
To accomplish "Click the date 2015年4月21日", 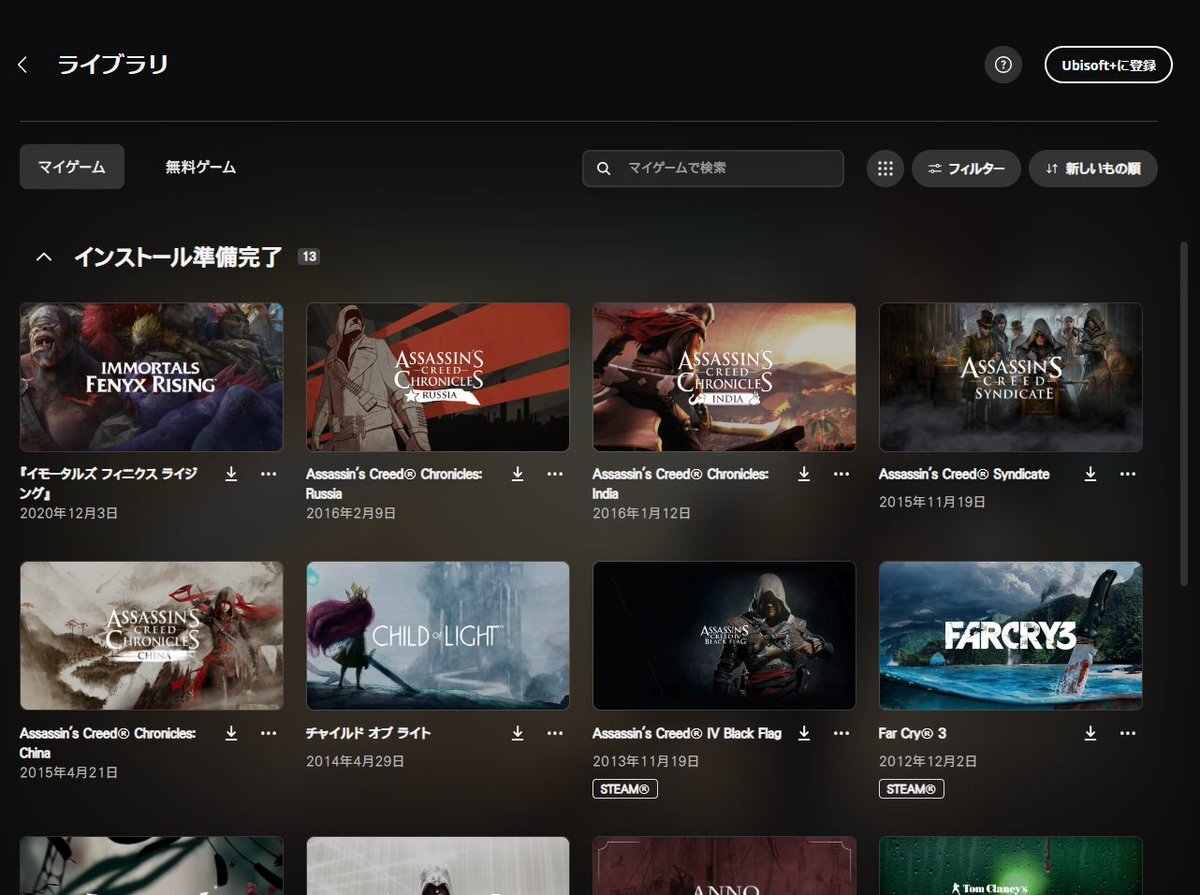I will [x=69, y=772].
